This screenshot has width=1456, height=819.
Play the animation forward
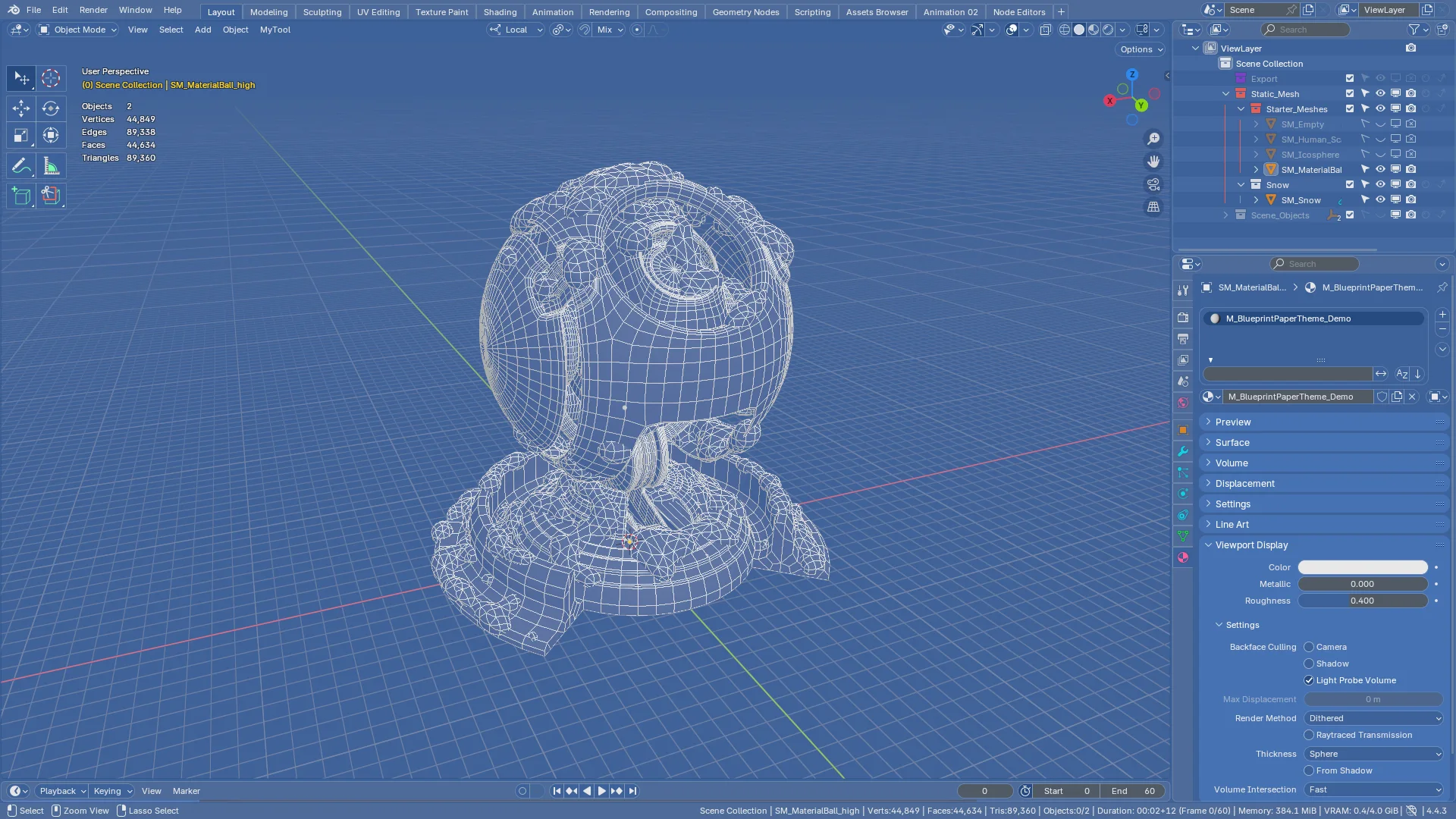(602, 791)
